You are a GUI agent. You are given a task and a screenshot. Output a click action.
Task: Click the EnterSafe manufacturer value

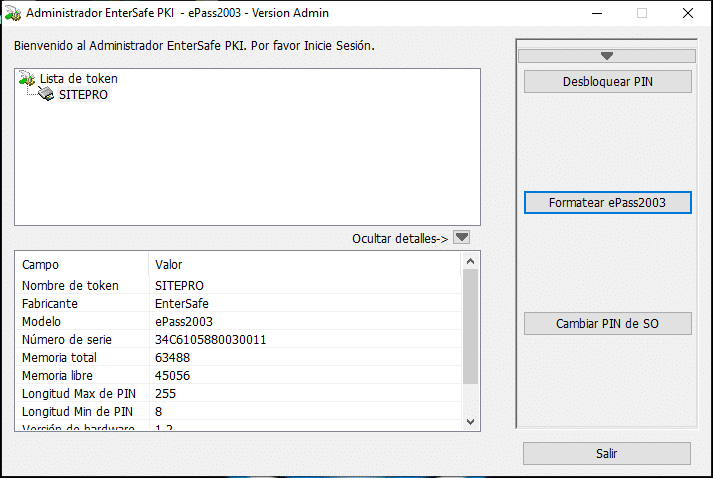(182, 303)
